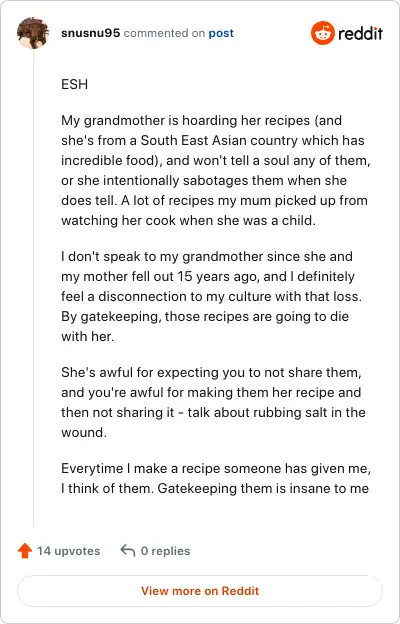Follow the blue "post" link

pos(221,33)
